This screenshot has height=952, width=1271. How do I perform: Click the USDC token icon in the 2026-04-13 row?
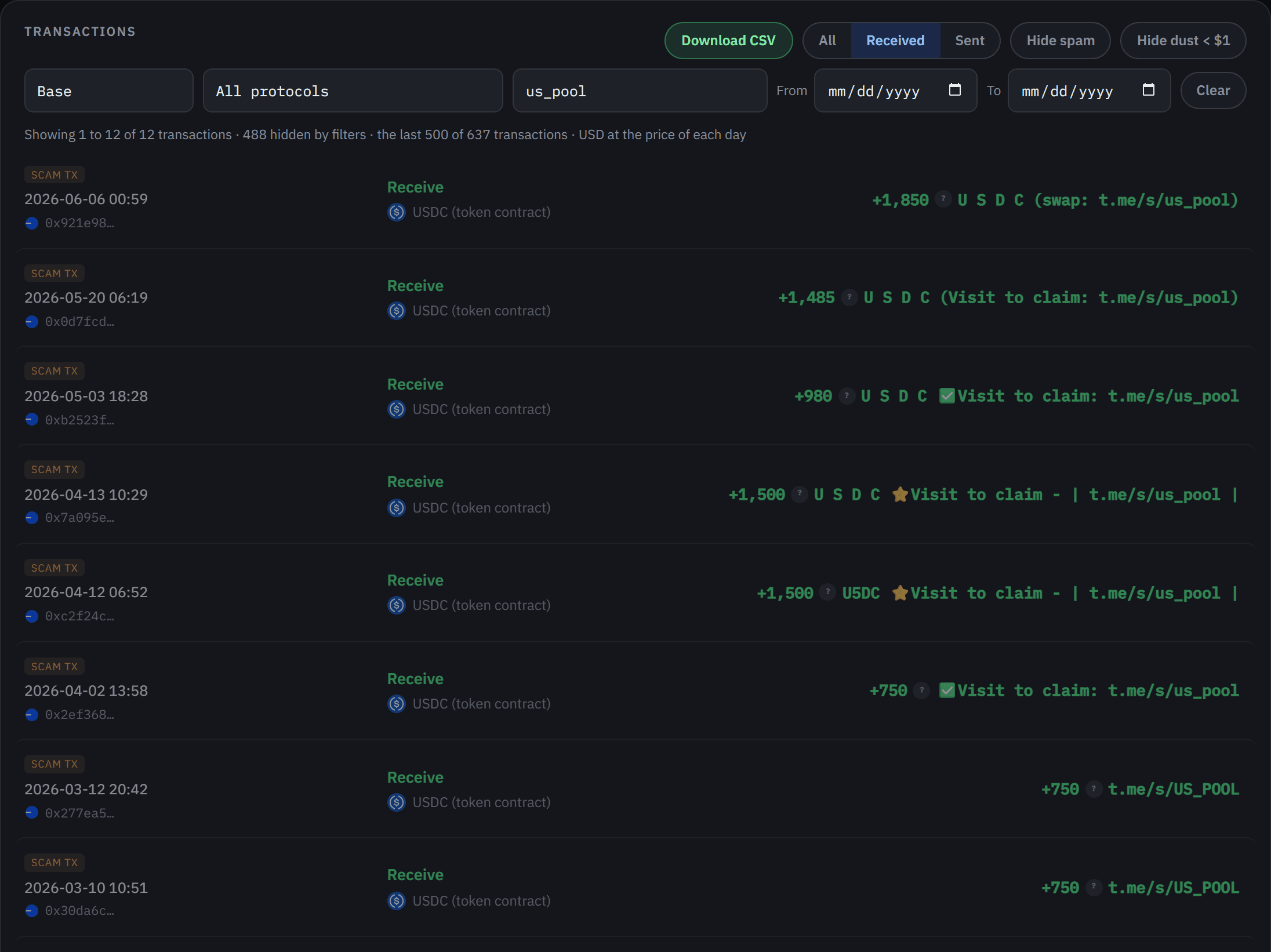pos(397,508)
